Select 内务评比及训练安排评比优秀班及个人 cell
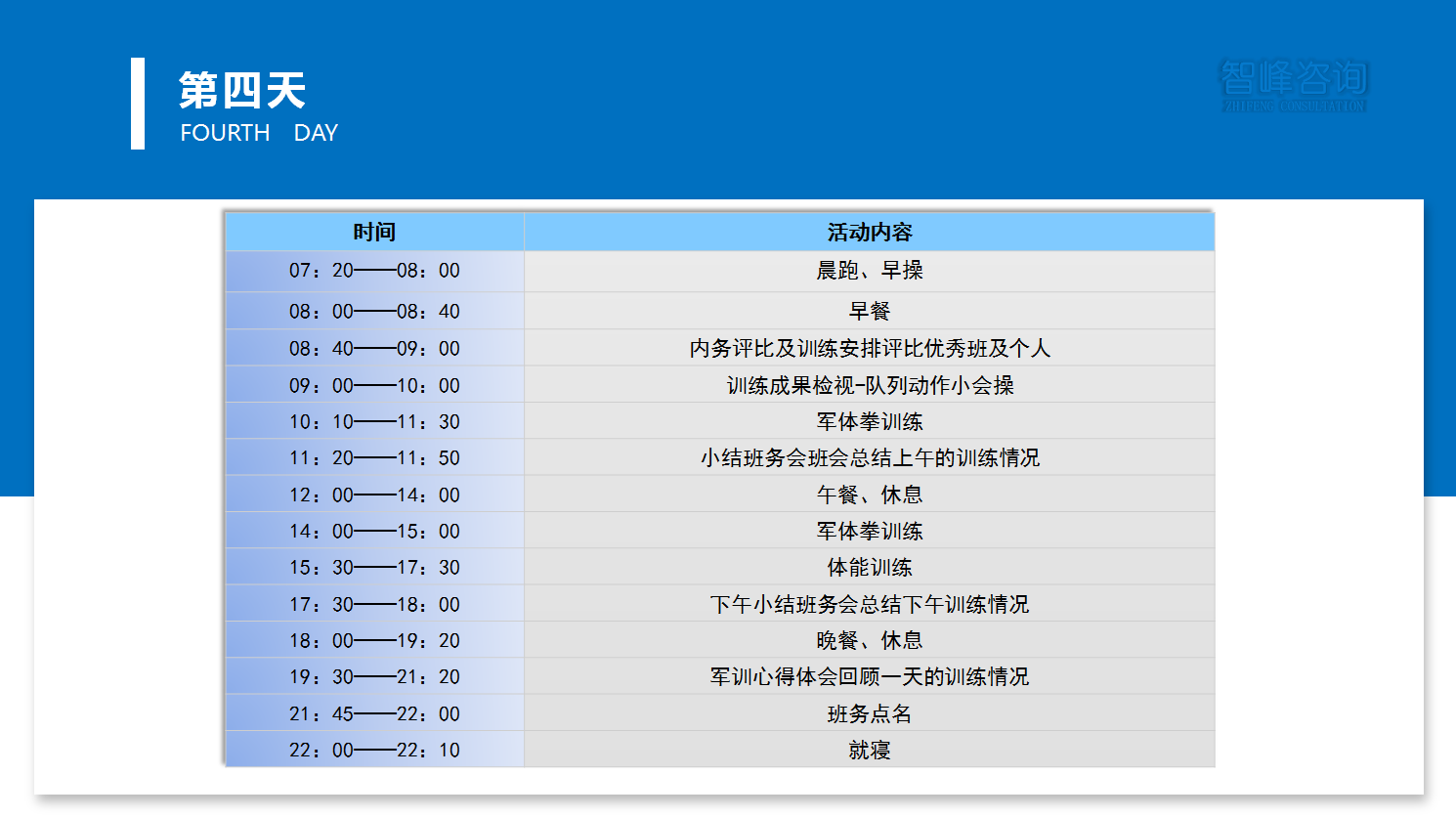Screen dimensions: 1456x818 click(869, 349)
